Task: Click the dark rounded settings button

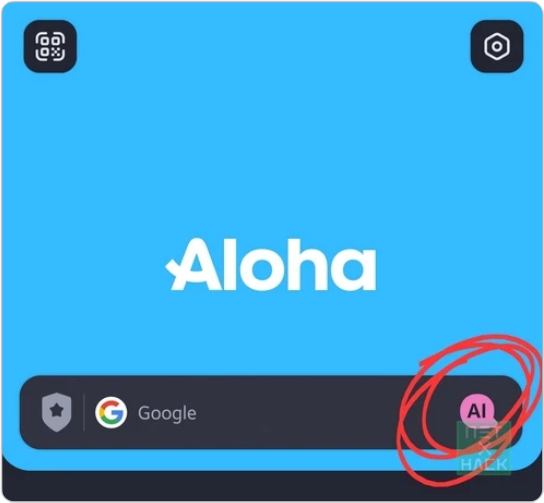Action: point(497,46)
